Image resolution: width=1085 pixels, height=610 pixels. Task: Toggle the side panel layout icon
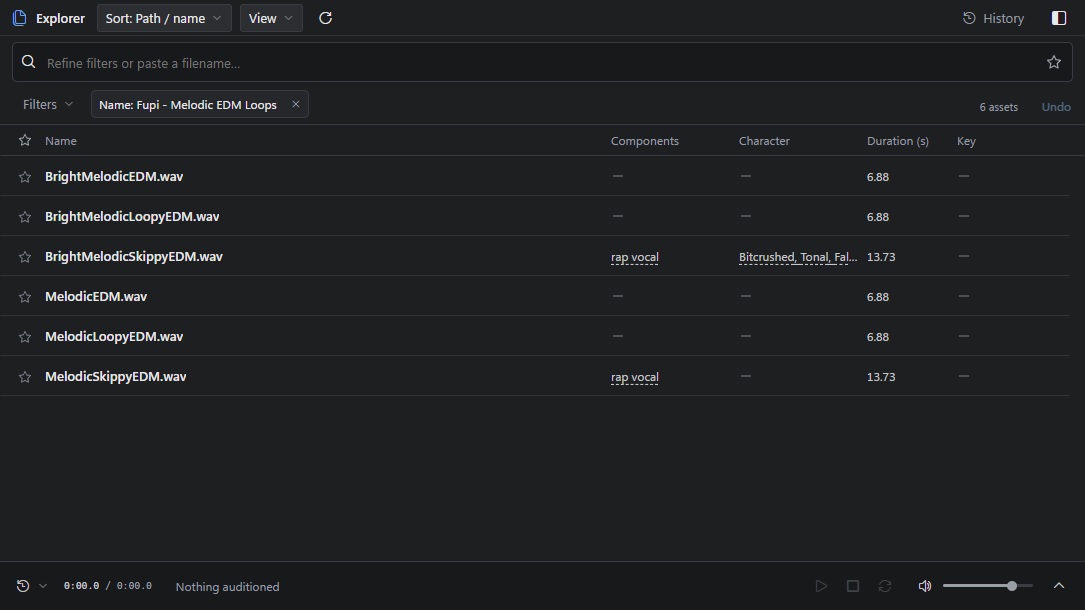pyautogui.click(x=1059, y=18)
